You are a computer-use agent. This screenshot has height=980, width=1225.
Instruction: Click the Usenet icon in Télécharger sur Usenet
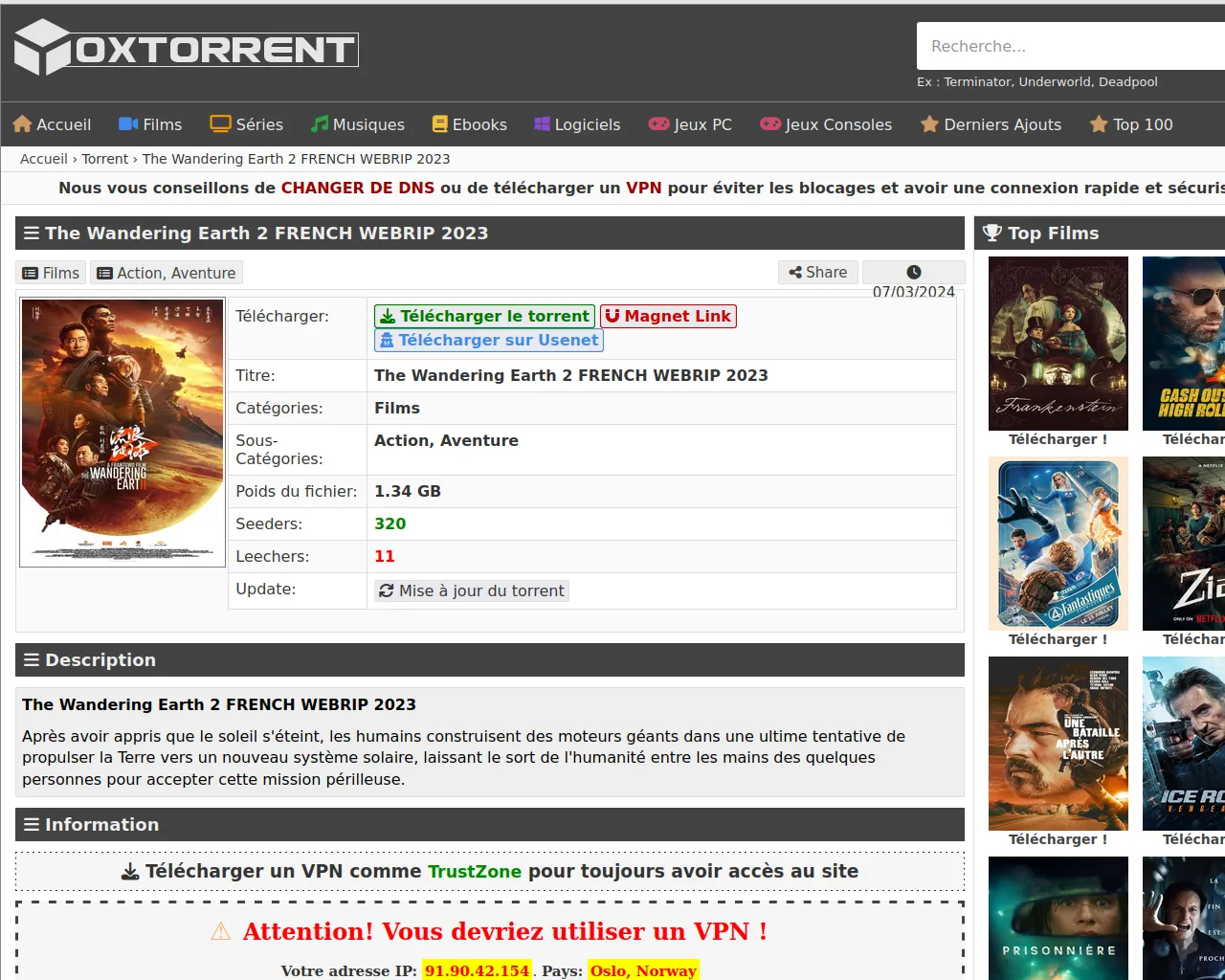387,340
